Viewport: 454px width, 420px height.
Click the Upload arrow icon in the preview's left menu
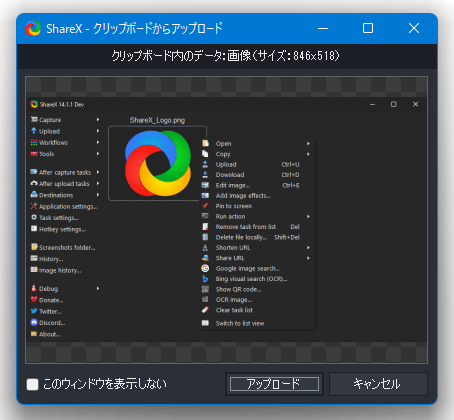[34, 131]
